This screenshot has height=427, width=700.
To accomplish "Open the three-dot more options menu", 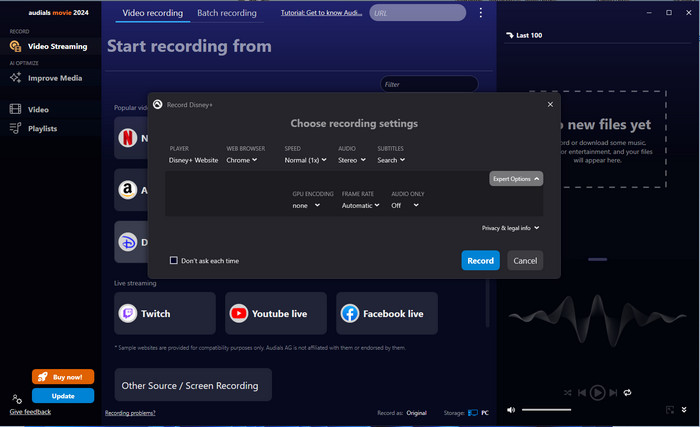I will (481, 13).
